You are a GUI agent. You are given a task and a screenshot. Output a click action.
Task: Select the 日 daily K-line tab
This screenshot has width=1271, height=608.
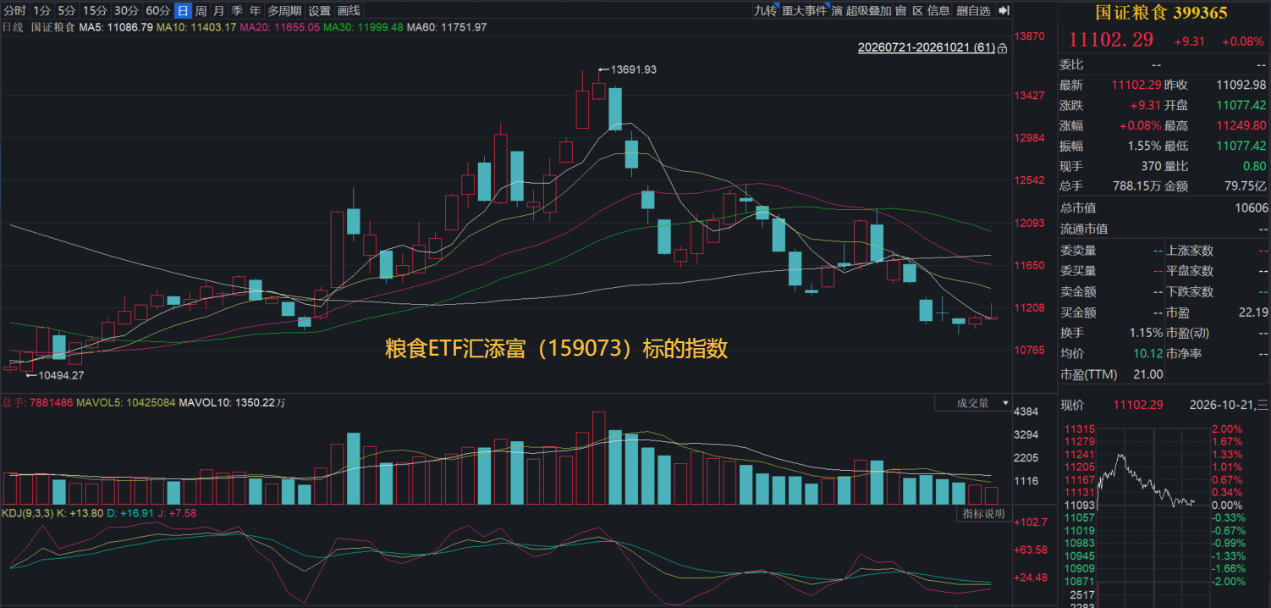[x=182, y=11]
